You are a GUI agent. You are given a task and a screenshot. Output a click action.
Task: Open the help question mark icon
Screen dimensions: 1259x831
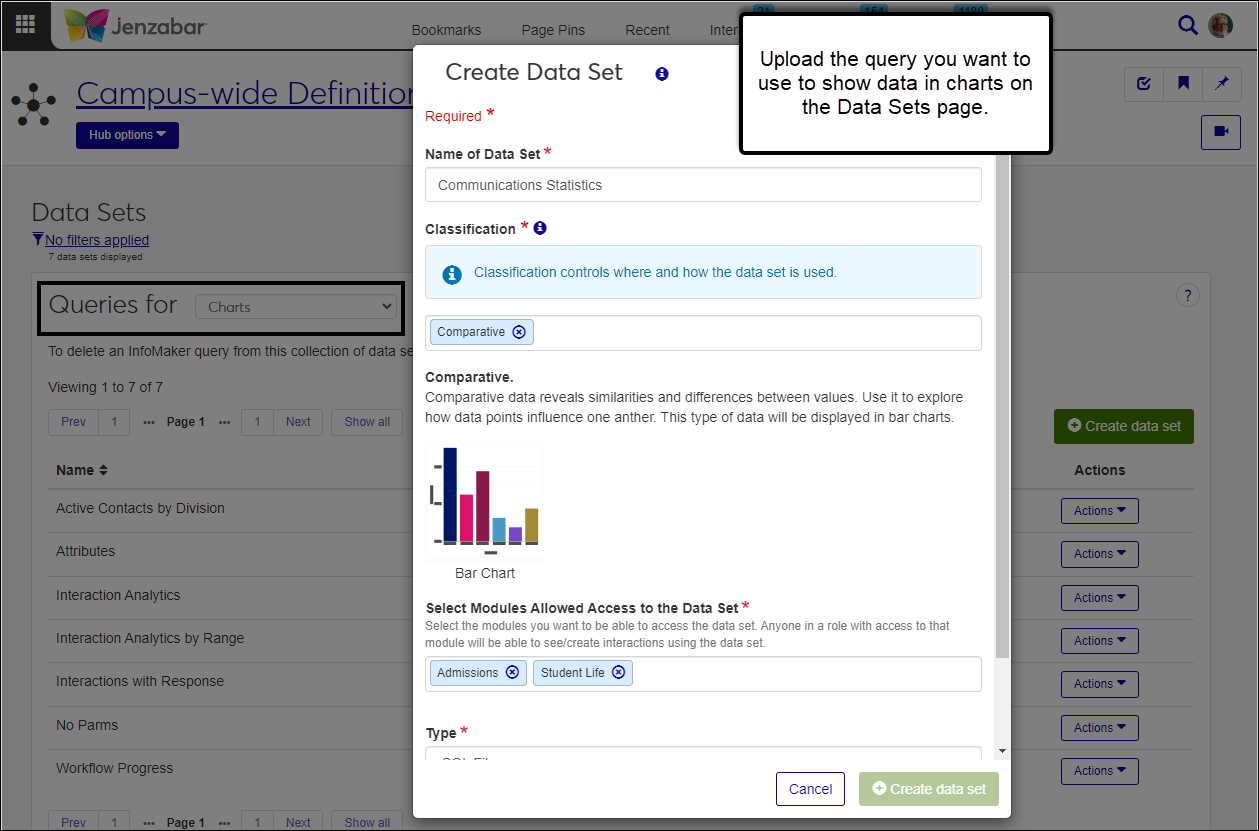click(1187, 295)
